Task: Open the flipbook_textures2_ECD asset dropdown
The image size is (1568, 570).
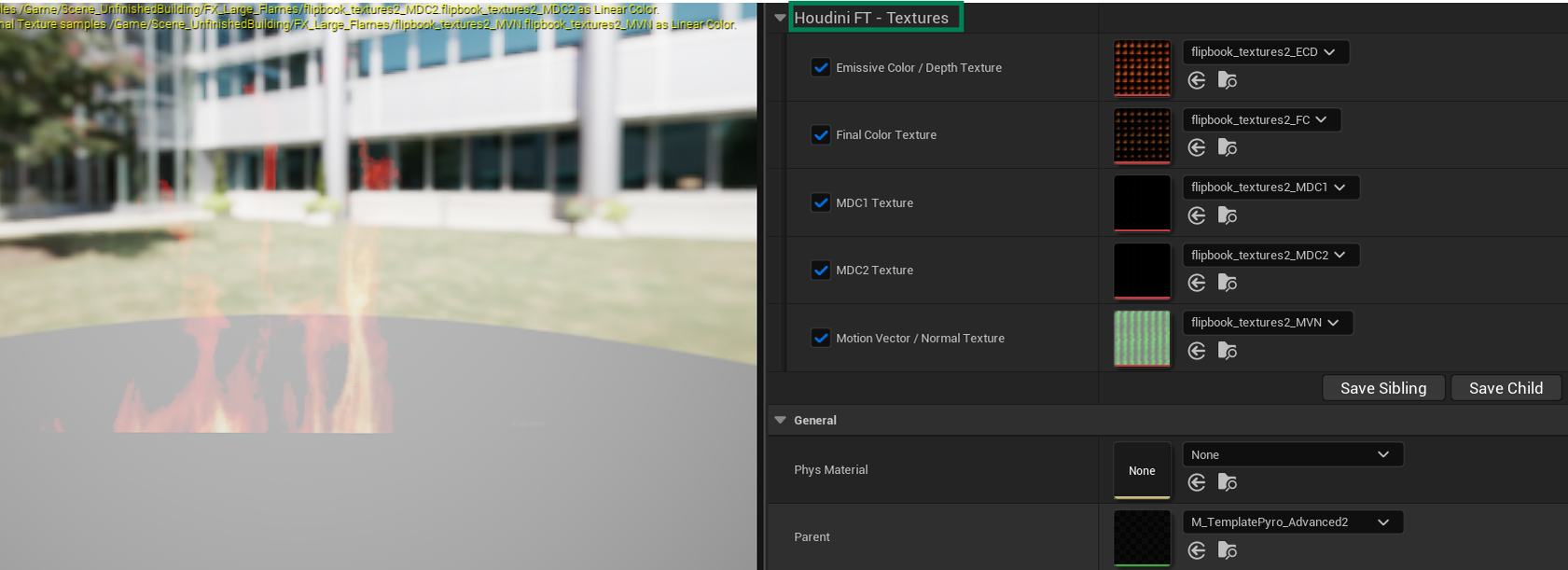Action: pos(1266,52)
